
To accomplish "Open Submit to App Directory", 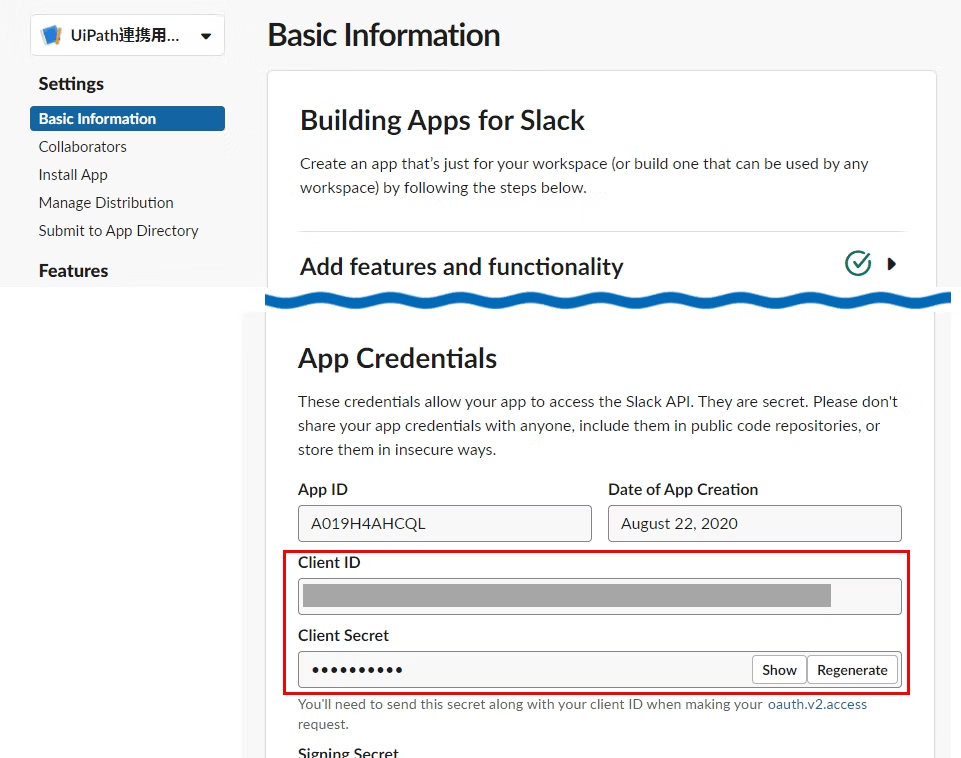I will pyautogui.click(x=118, y=231).
